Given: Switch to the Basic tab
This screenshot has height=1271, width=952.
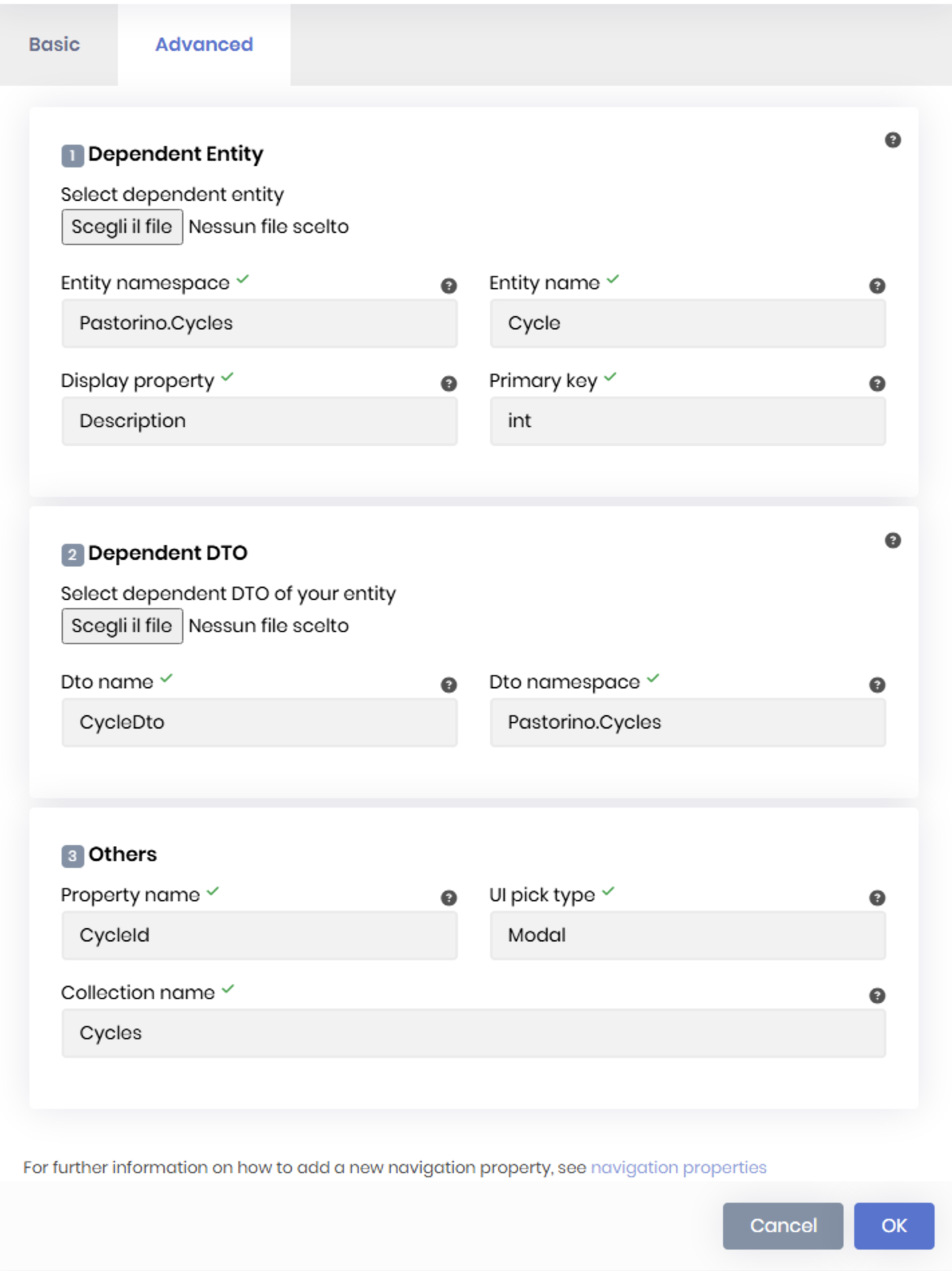Looking at the screenshot, I should click(54, 44).
